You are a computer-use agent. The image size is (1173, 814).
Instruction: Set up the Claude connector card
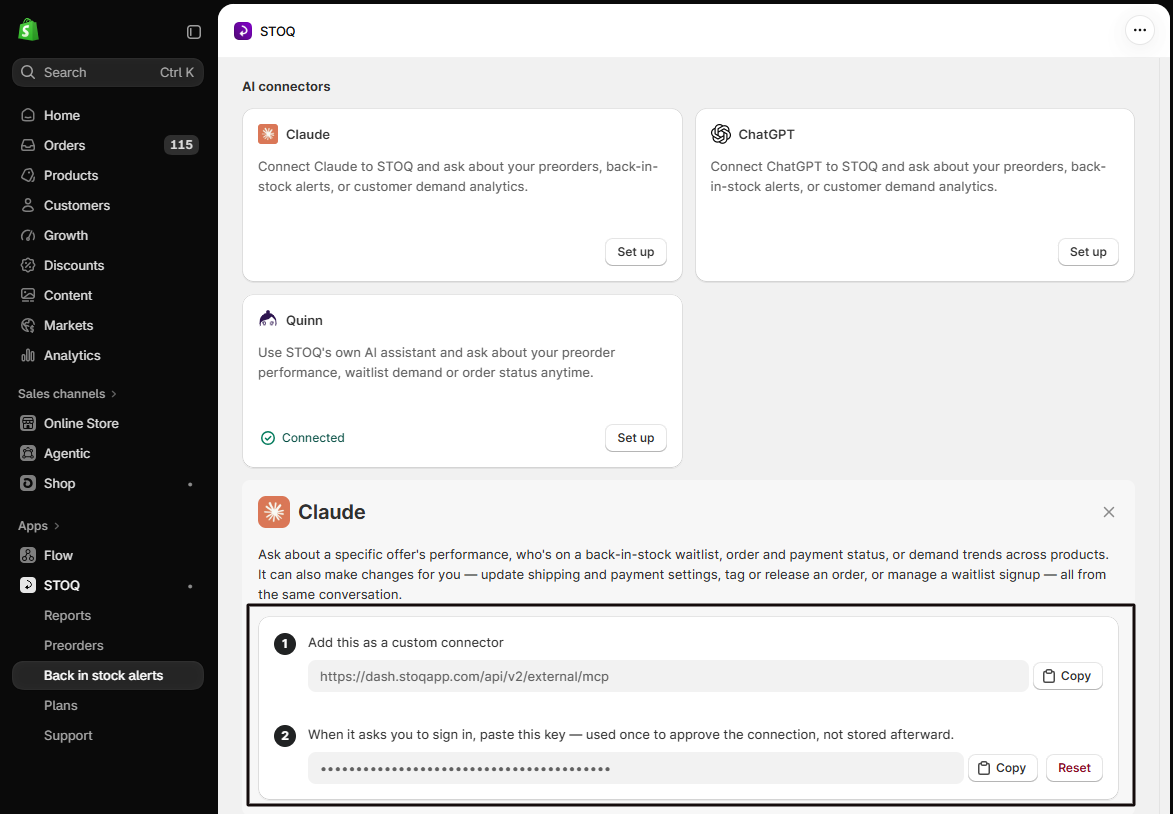click(x=635, y=252)
